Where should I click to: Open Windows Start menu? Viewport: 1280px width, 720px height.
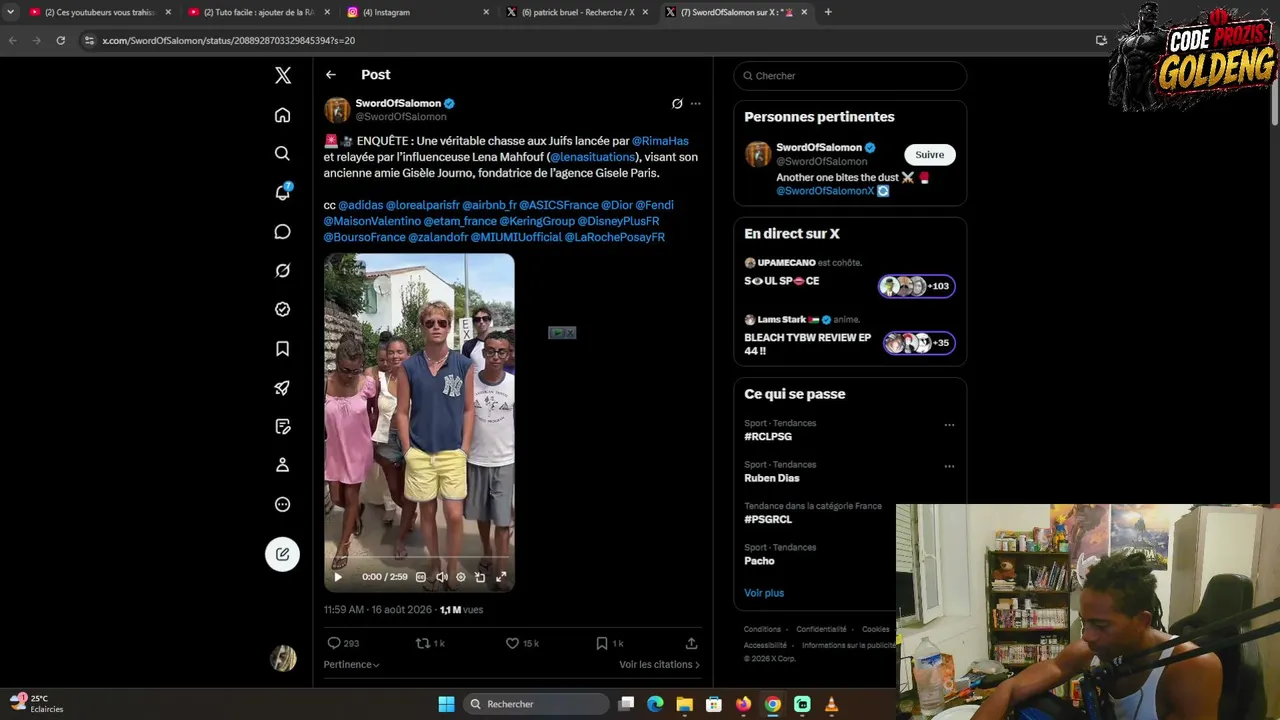(447, 704)
